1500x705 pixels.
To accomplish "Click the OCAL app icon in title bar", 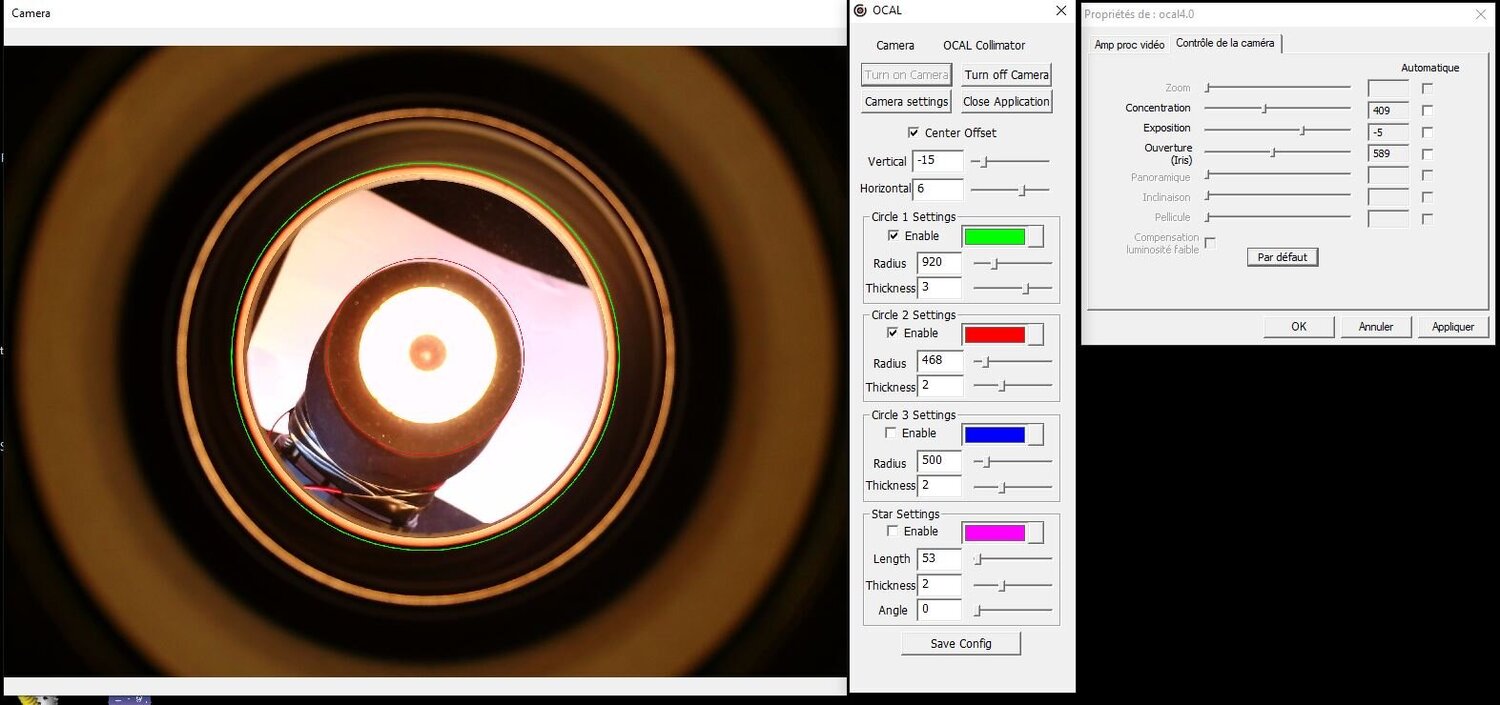I will point(860,11).
